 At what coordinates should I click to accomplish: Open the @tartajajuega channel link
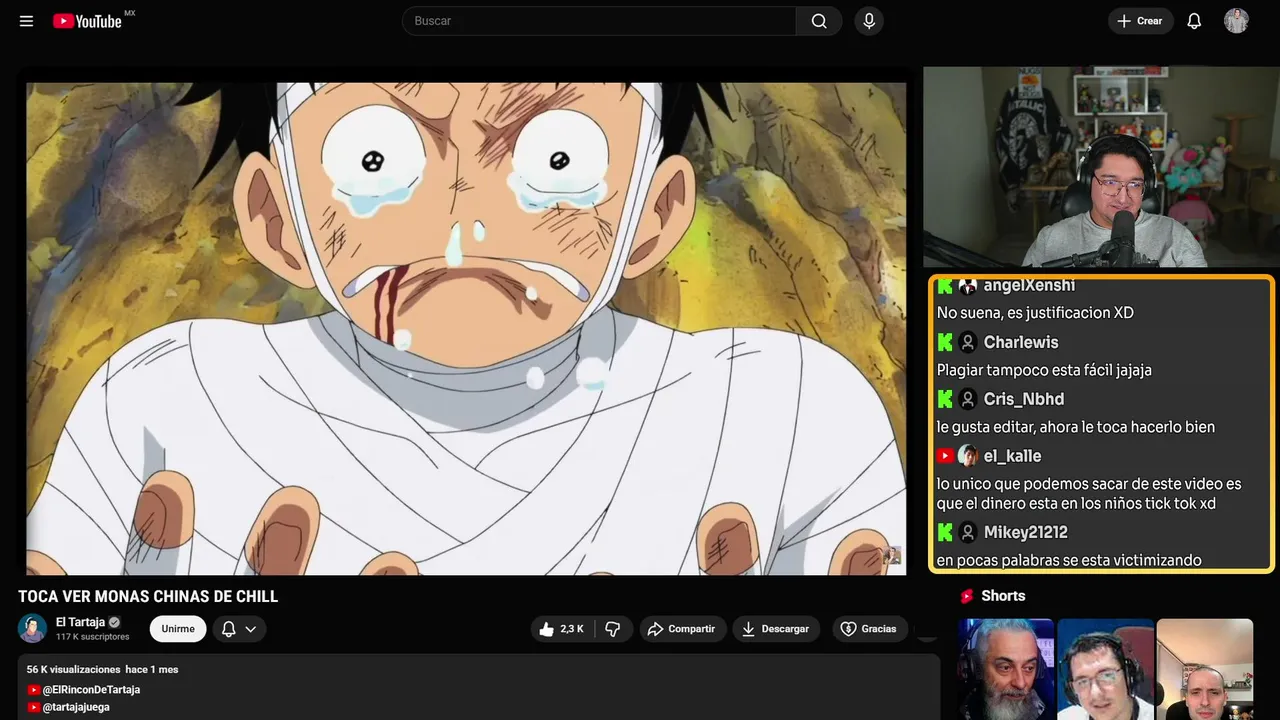click(x=76, y=707)
